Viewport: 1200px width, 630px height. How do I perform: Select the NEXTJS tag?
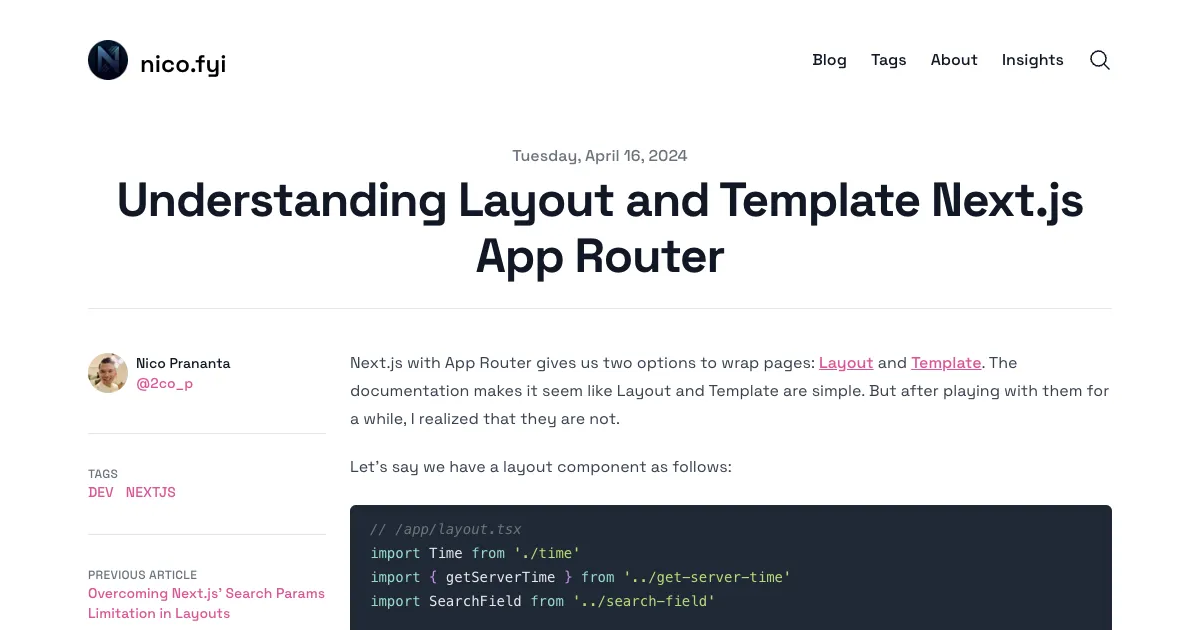151,492
